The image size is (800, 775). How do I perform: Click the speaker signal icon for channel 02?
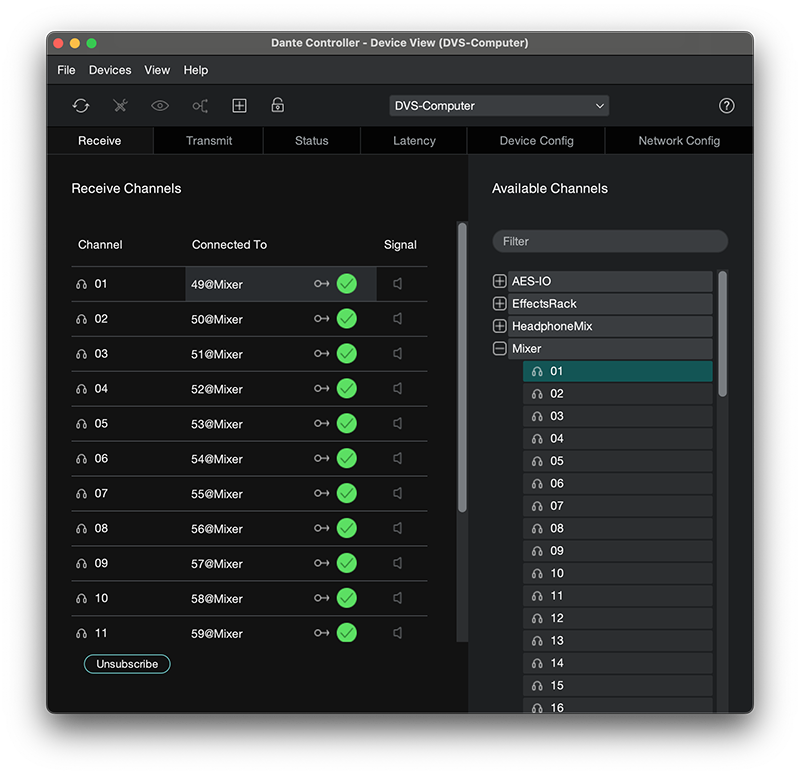pos(398,319)
